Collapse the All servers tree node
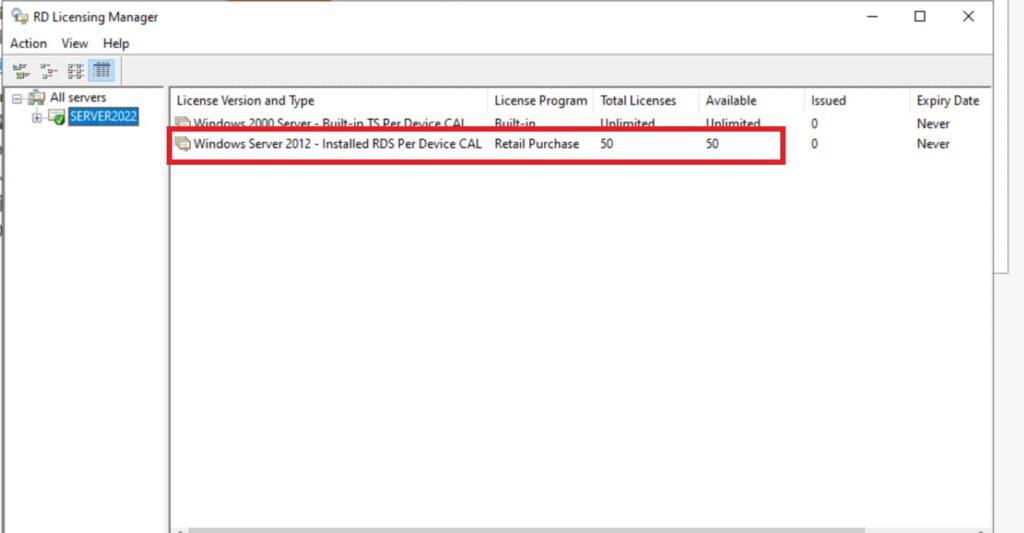Screen dimensions: 1024x533 tap(17, 98)
